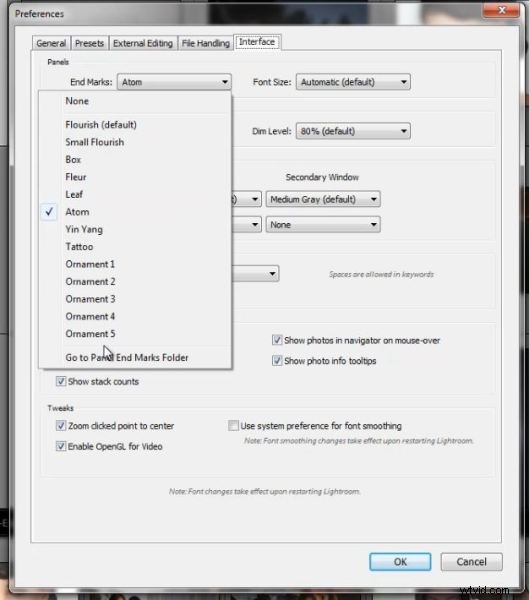The height and width of the screenshot is (600, 529).
Task: Open Medium Gray secondary window dropdown
Action: pos(323,199)
